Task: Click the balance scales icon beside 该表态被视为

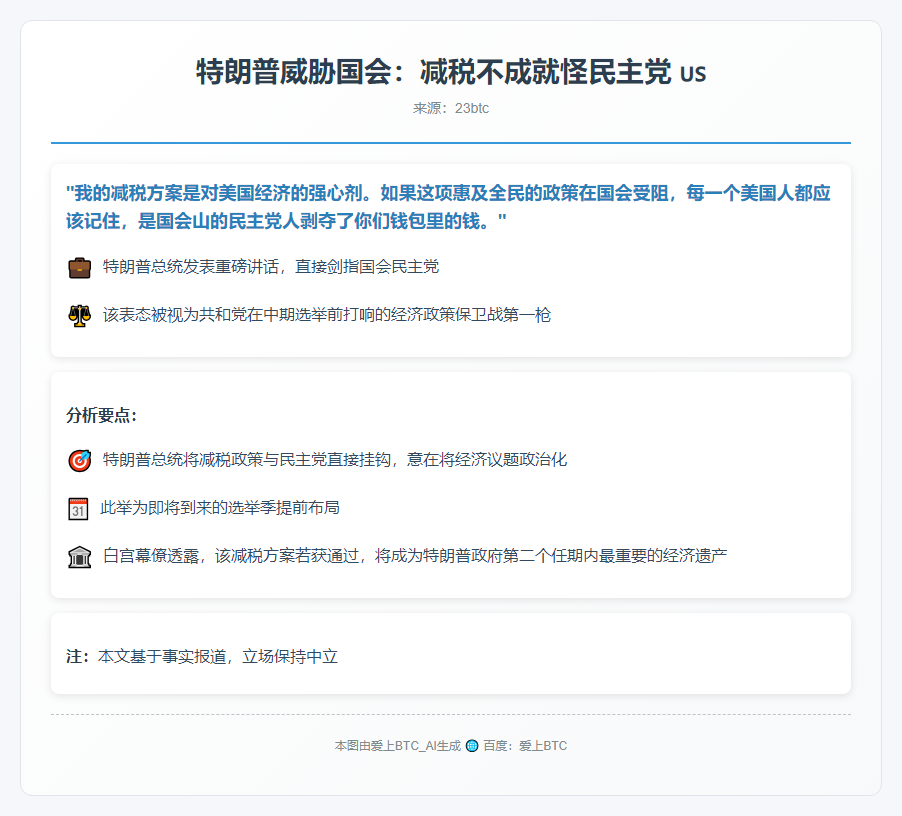Action: coord(79,316)
